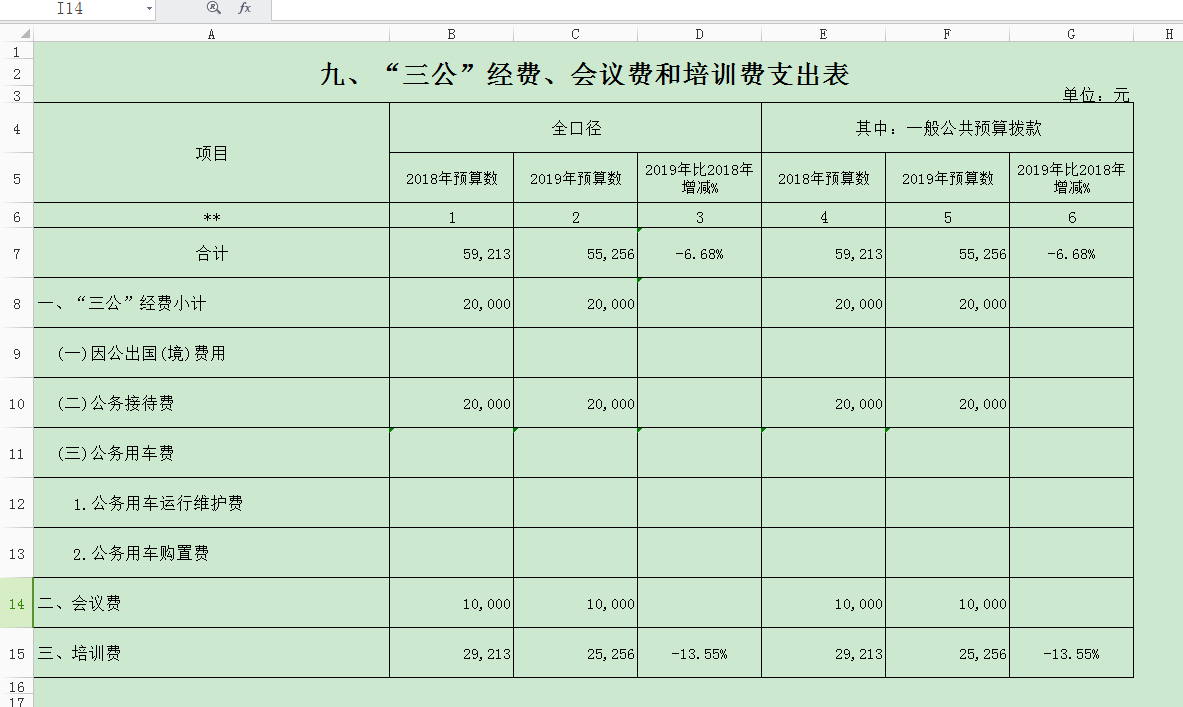Open the Name Box dropdown arrow
Image resolution: width=1183 pixels, height=707 pixels.
tap(149, 9)
